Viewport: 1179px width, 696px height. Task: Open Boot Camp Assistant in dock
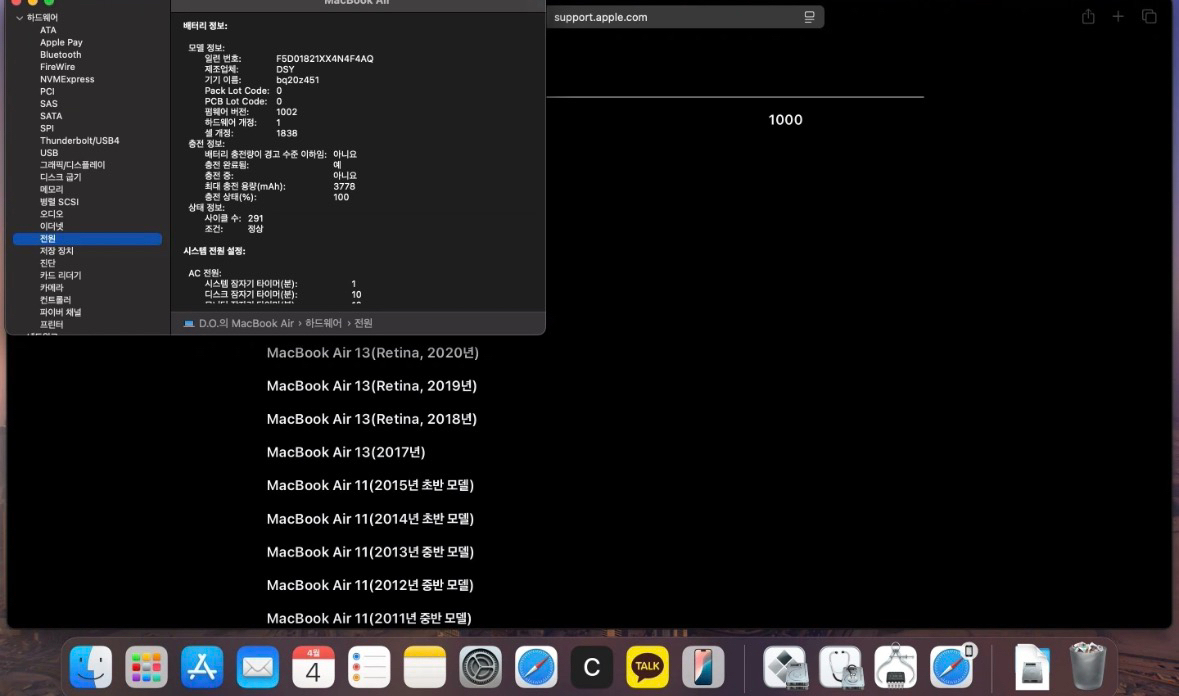[x=784, y=667]
